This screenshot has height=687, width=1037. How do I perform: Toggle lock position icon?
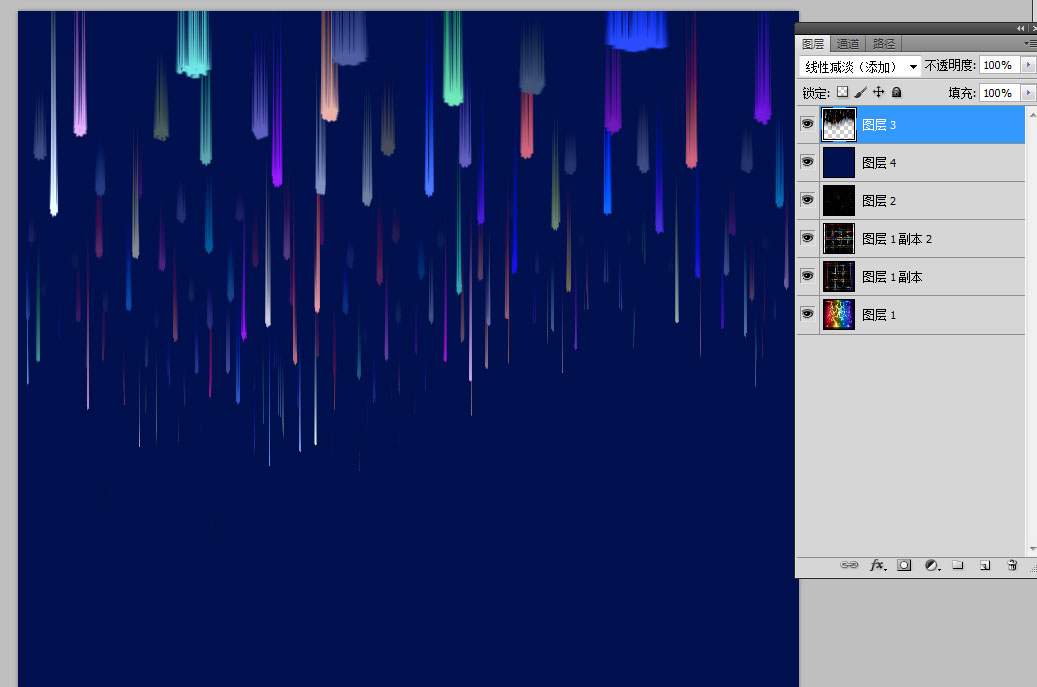tap(878, 92)
